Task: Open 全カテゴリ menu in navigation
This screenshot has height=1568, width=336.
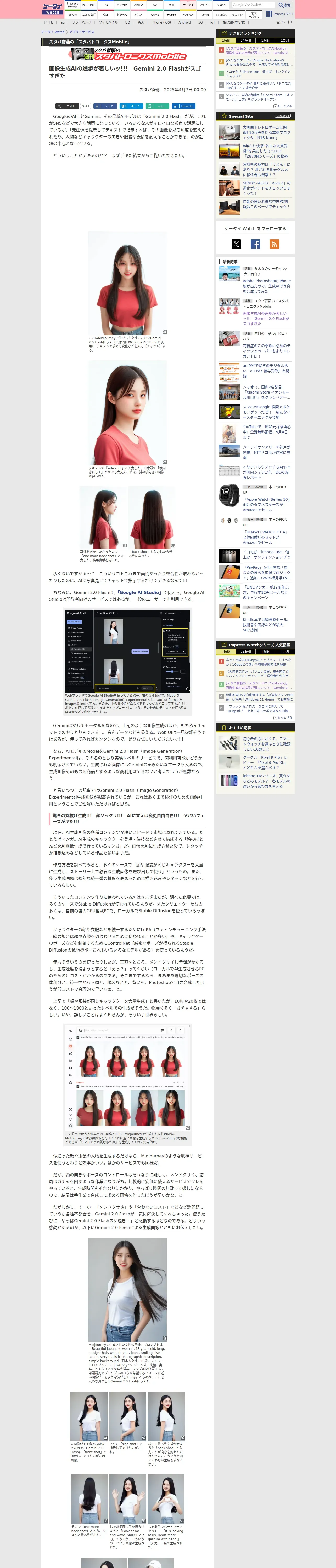Action: (x=284, y=22)
